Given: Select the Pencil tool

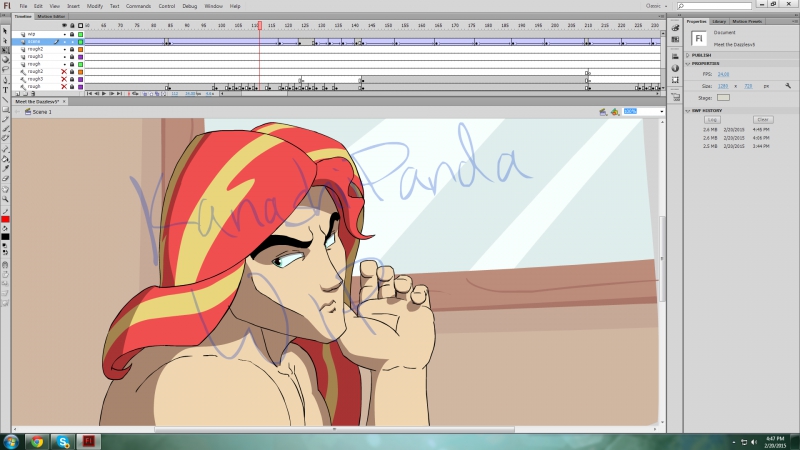Looking at the screenshot, I should [5, 119].
